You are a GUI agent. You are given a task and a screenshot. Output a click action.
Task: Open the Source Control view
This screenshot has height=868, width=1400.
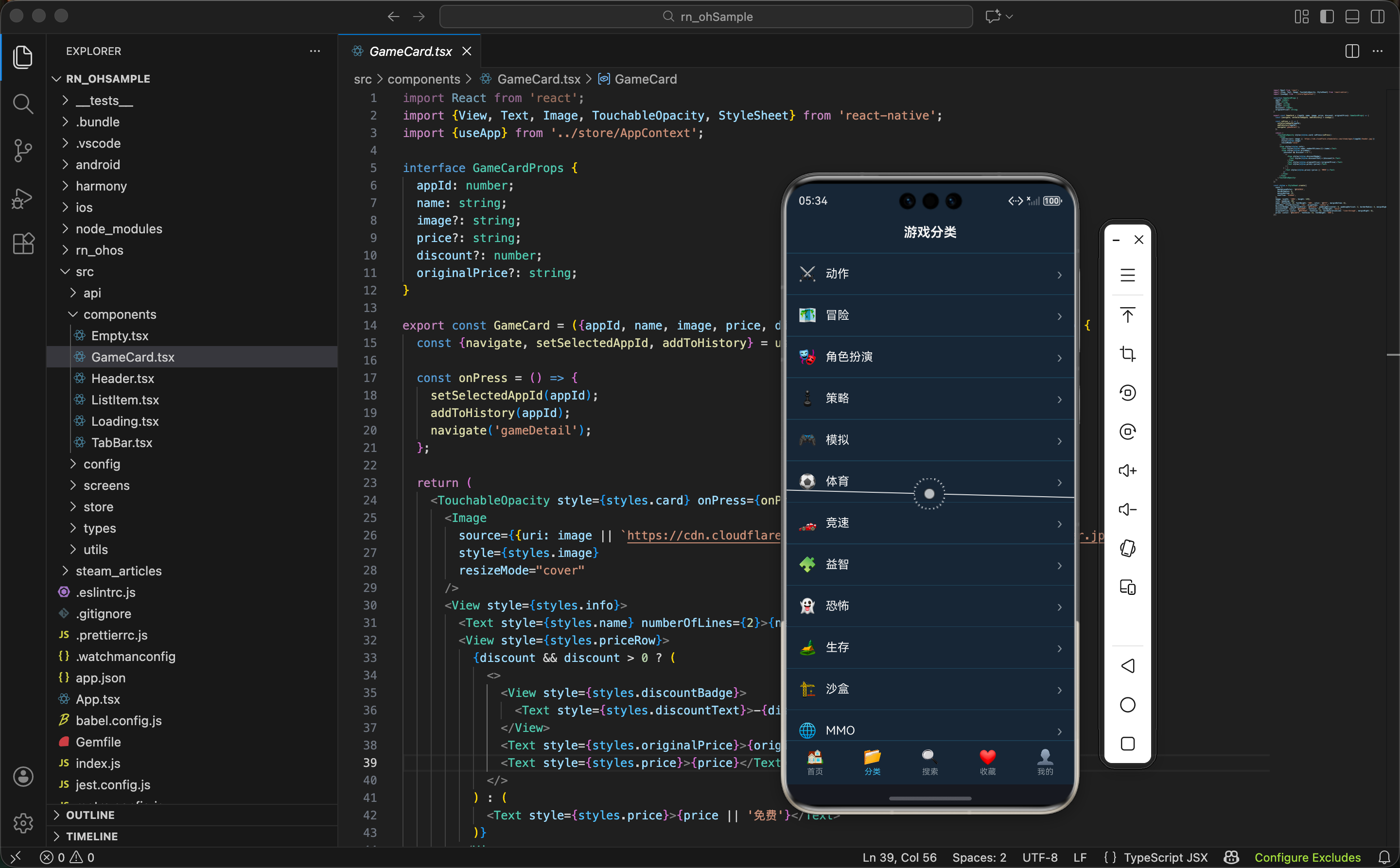tap(23, 151)
